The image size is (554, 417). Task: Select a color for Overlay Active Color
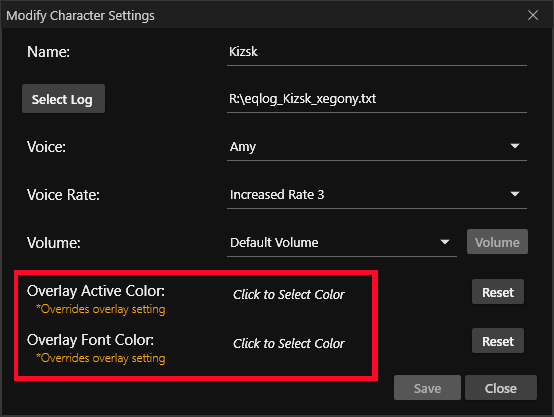[x=288, y=295]
